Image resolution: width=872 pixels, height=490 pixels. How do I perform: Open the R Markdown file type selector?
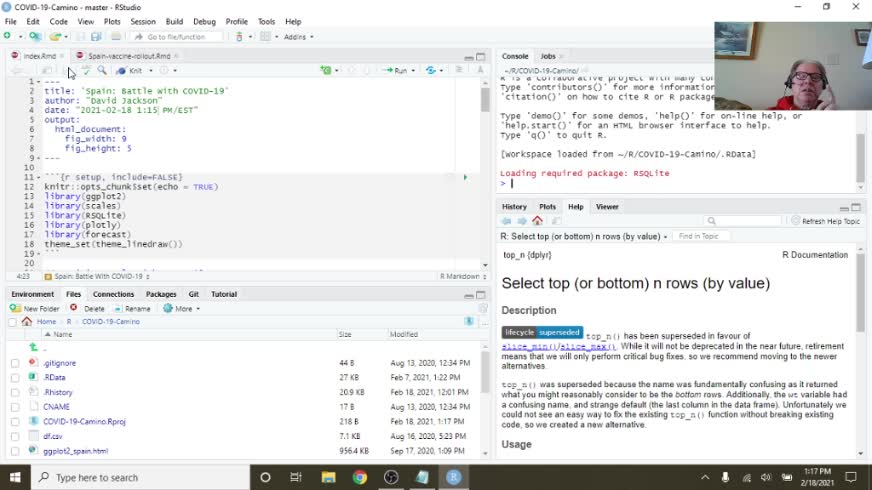click(x=463, y=276)
